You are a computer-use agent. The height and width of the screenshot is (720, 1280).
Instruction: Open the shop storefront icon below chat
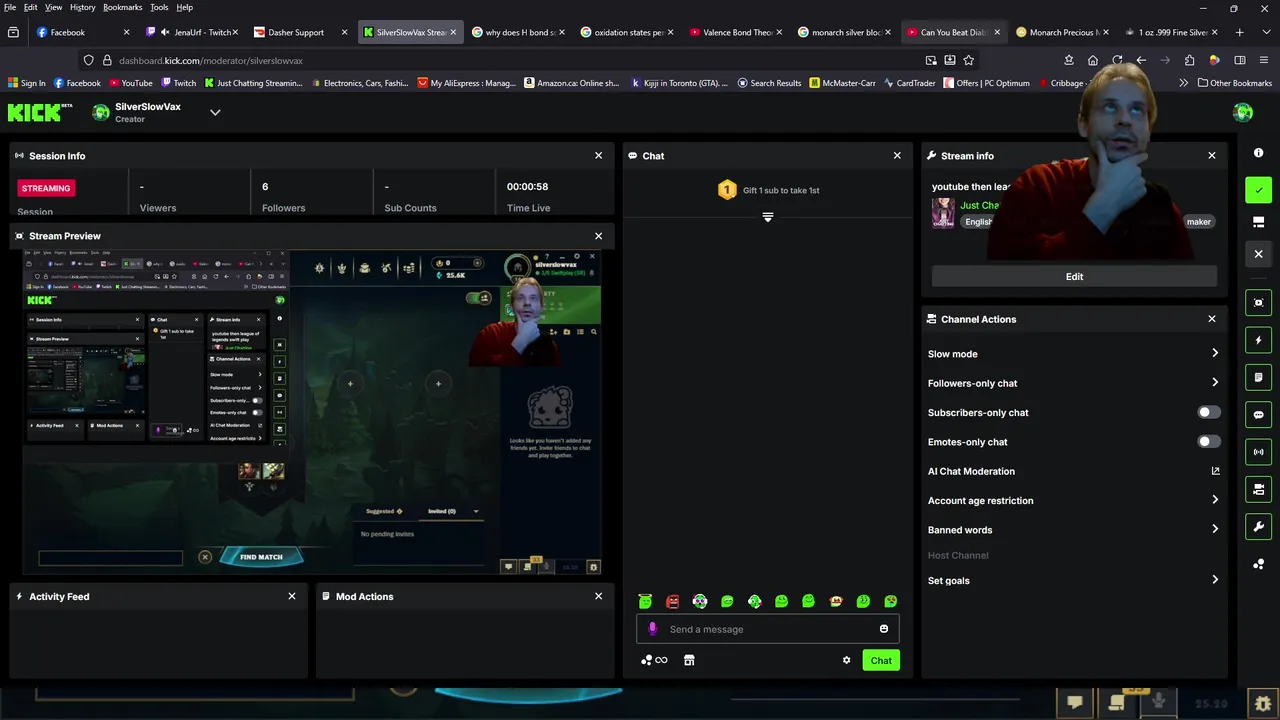(x=689, y=660)
